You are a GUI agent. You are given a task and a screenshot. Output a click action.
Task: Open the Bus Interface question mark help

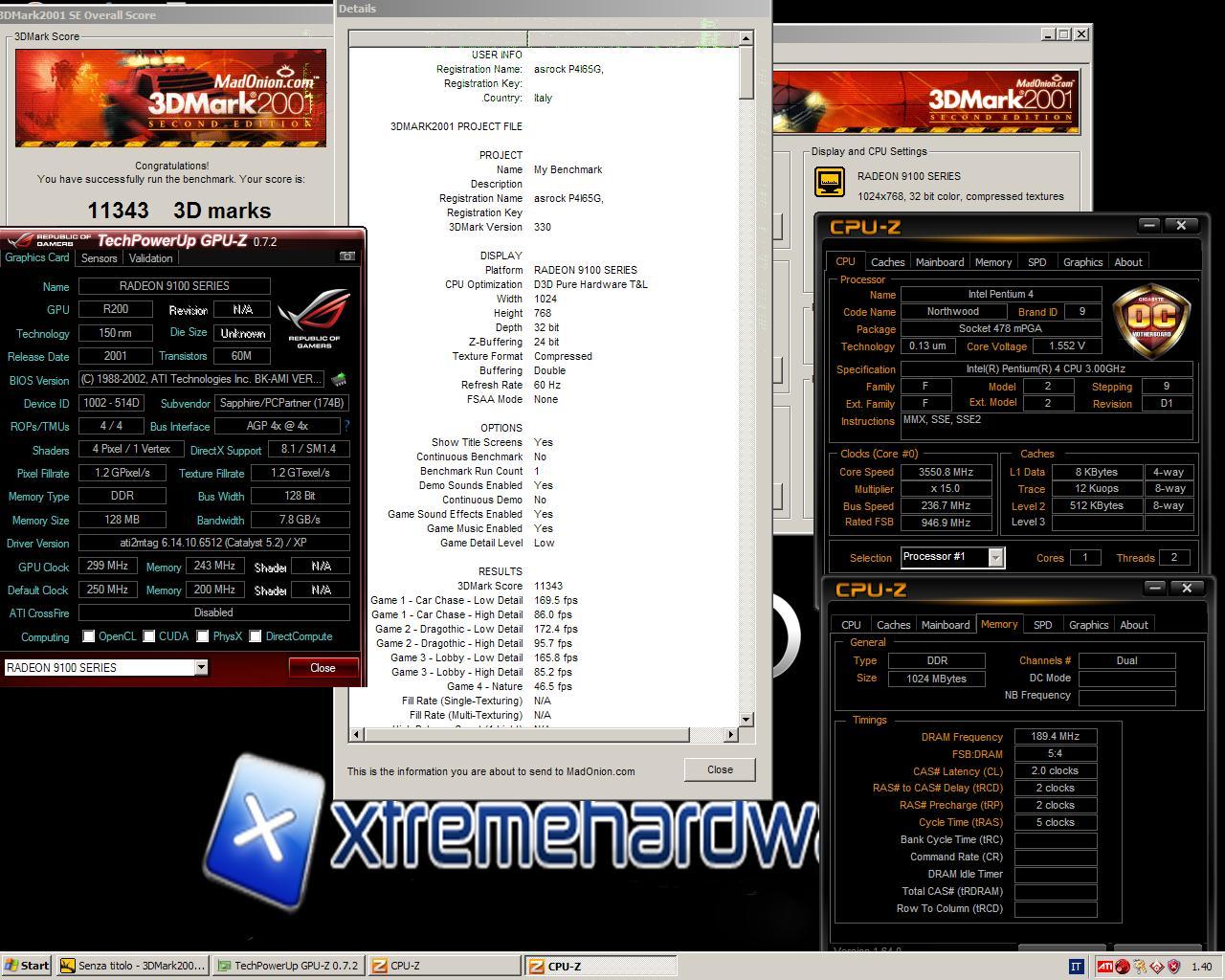tap(346, 426)
